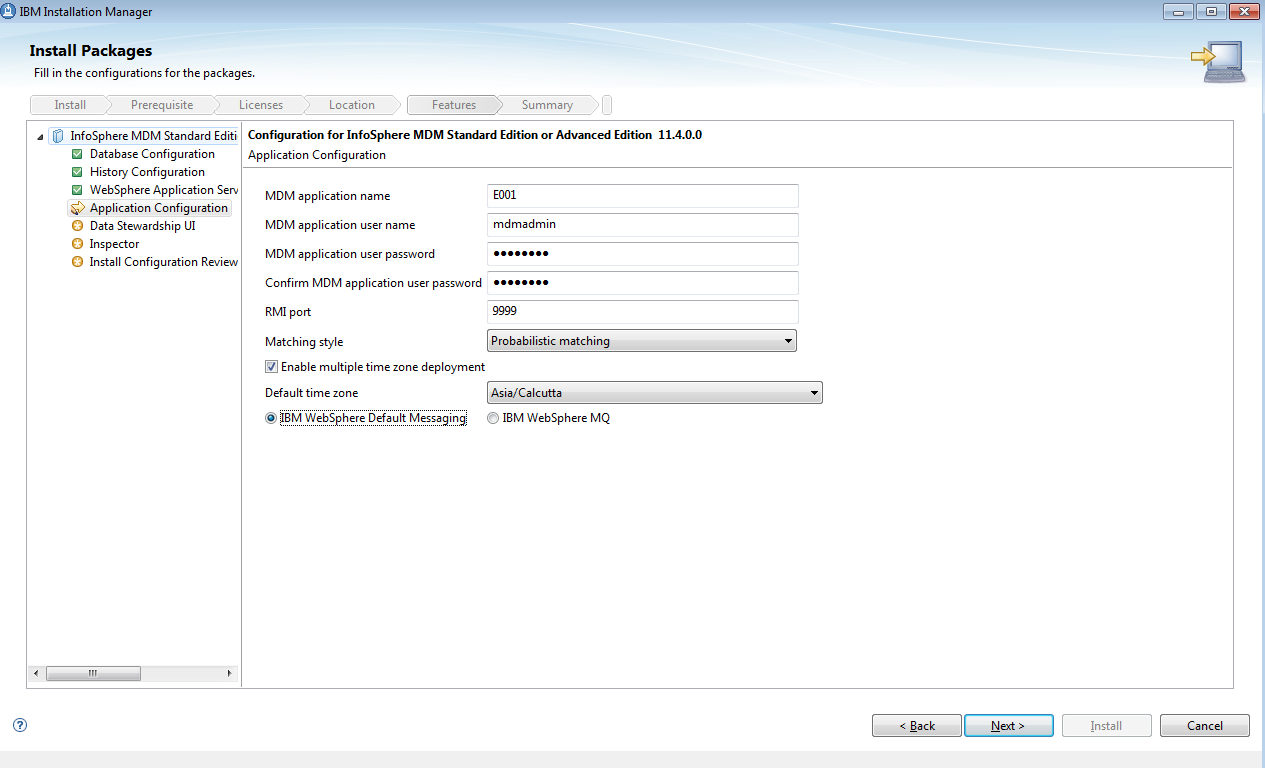This screenshot has height=768, width=1265.
Task: Click arrow icon beside Application Configuration
Action: pyautogui.click(x=77, y=208)
